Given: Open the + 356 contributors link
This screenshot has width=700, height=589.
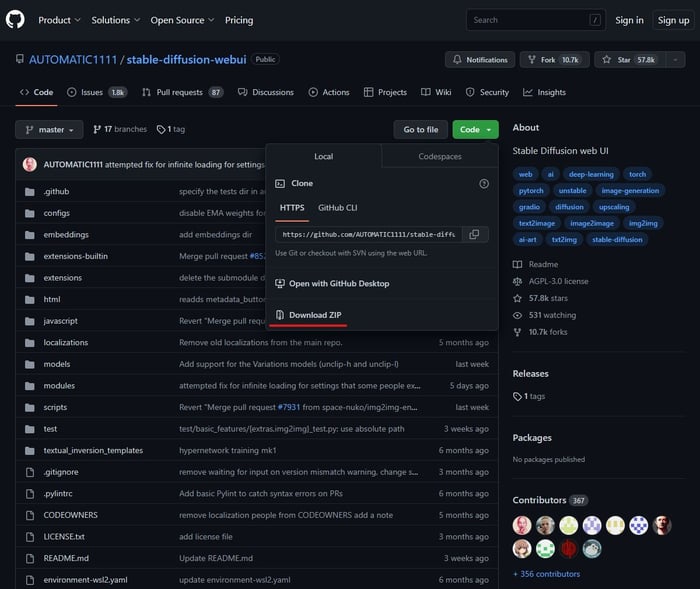Looking at the screenshot, I should tap(546, 574).
